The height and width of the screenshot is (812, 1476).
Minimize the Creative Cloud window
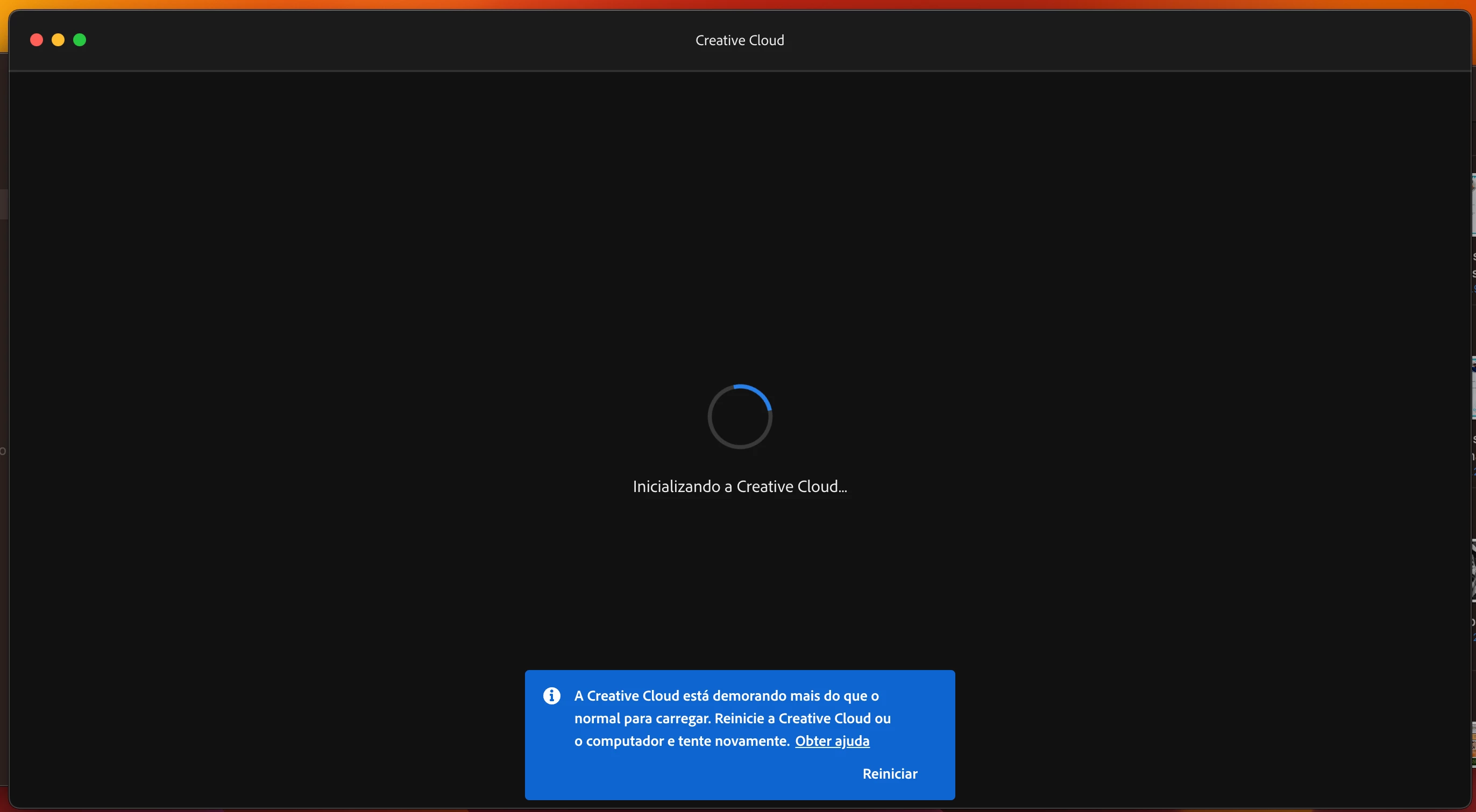(58, 40)
